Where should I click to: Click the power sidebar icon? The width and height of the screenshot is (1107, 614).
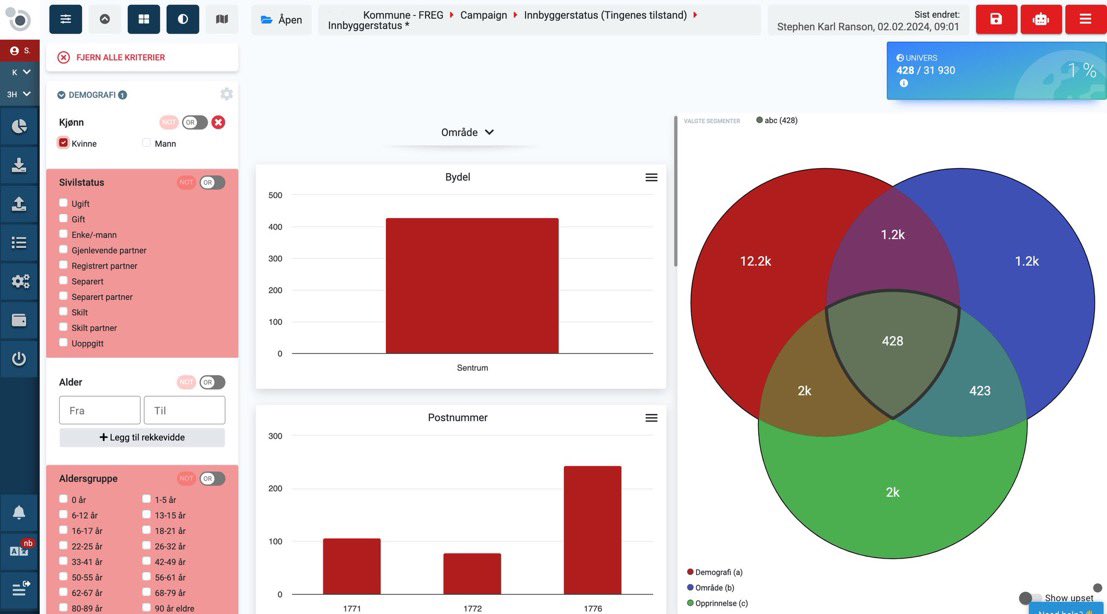pyautogui.click(x=19, y=359)
